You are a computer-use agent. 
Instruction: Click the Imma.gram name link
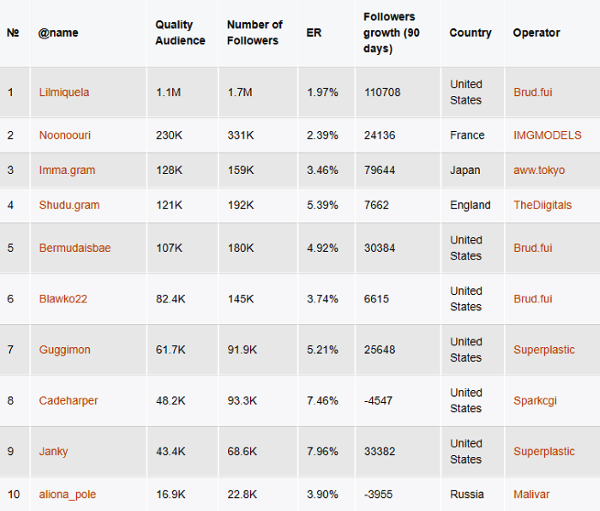coord(67,170)
